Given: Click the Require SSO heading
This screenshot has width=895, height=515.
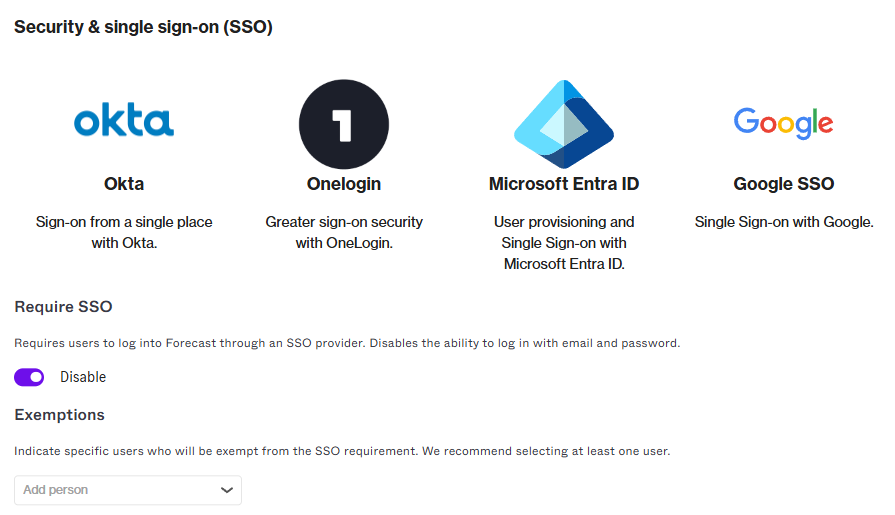Looking at the screenshot, I should coord(63,307).
